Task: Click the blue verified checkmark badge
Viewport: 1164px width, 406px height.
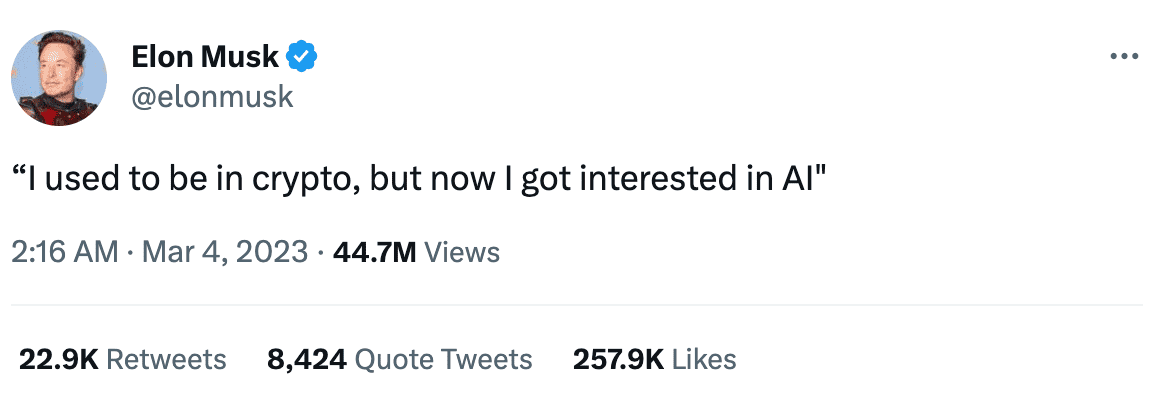Action: [x=300, y=57]
